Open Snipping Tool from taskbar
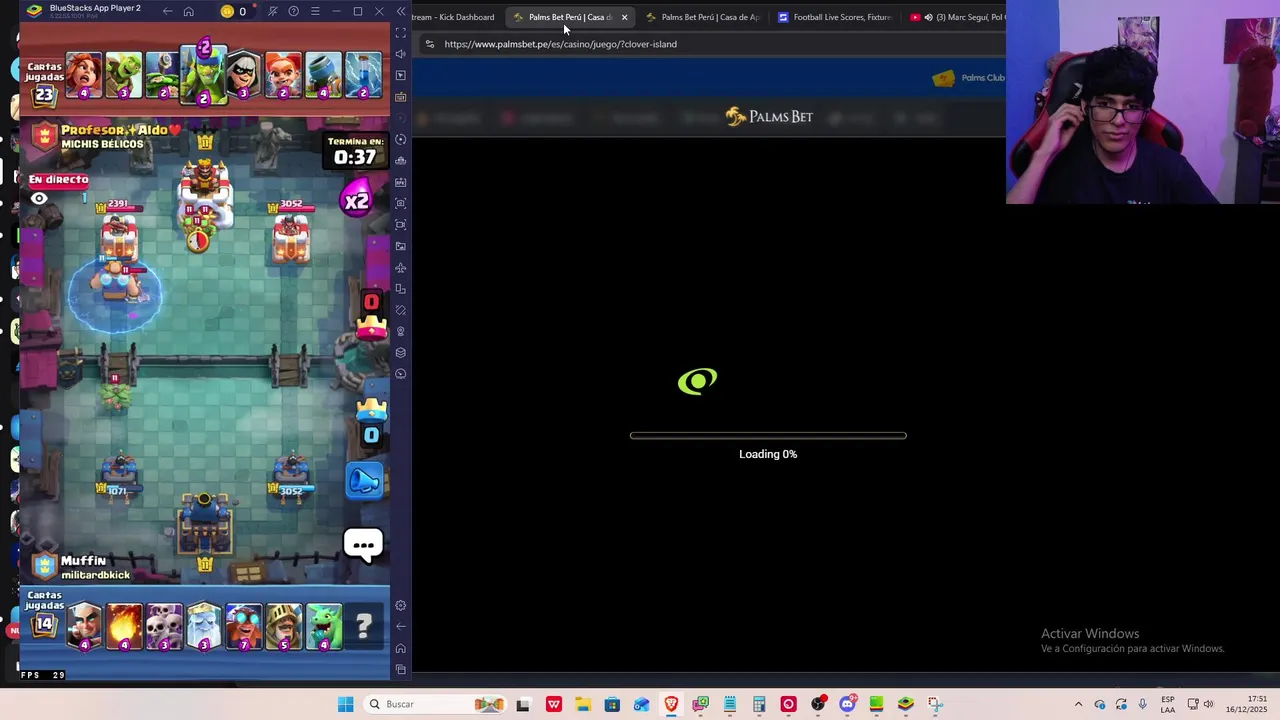Viewport: 1280px width, 720px height. coord(935,704)
